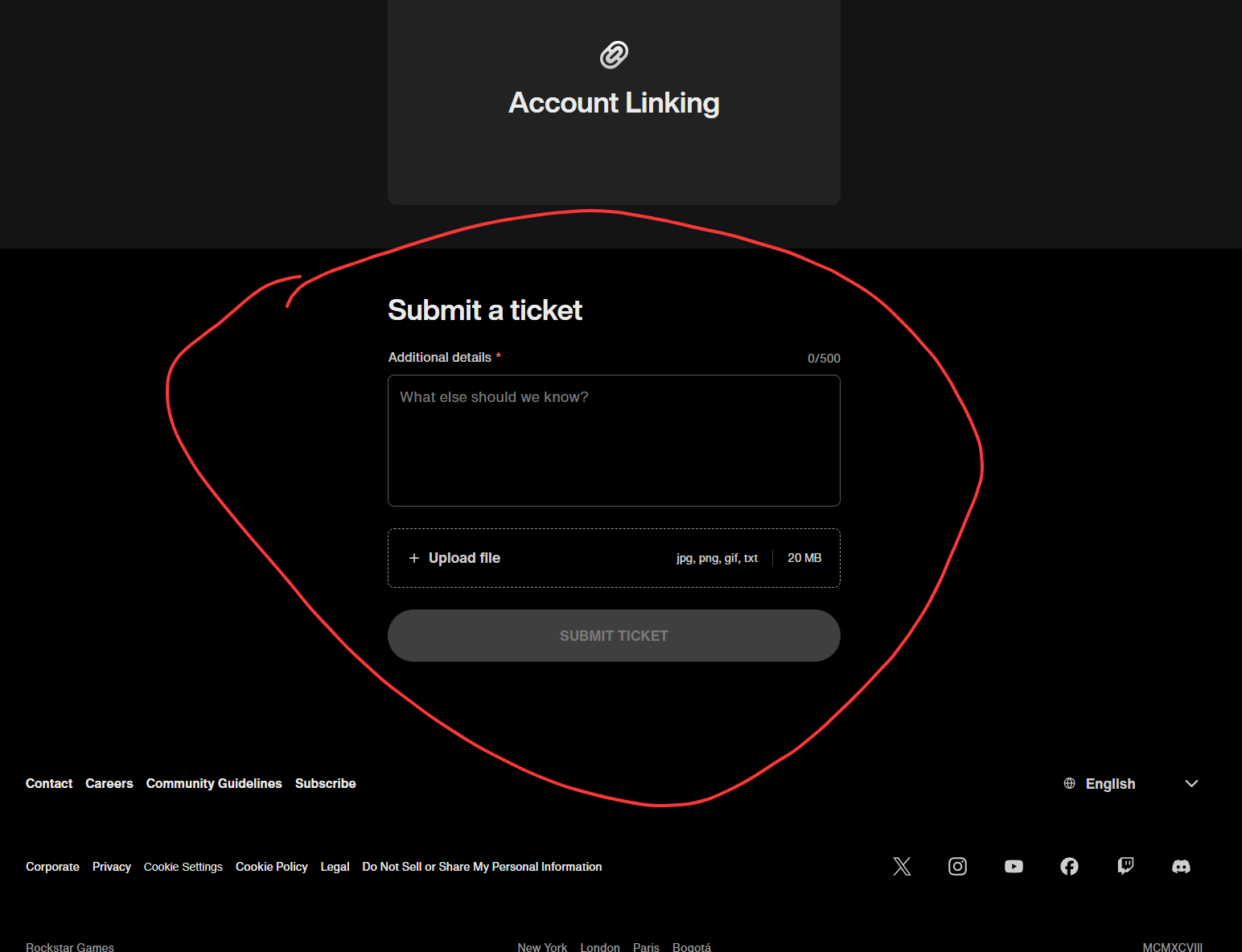Viewport: 1242px width, 952px height.
Task: Expand the English language dropdown
Action: 1110,784
